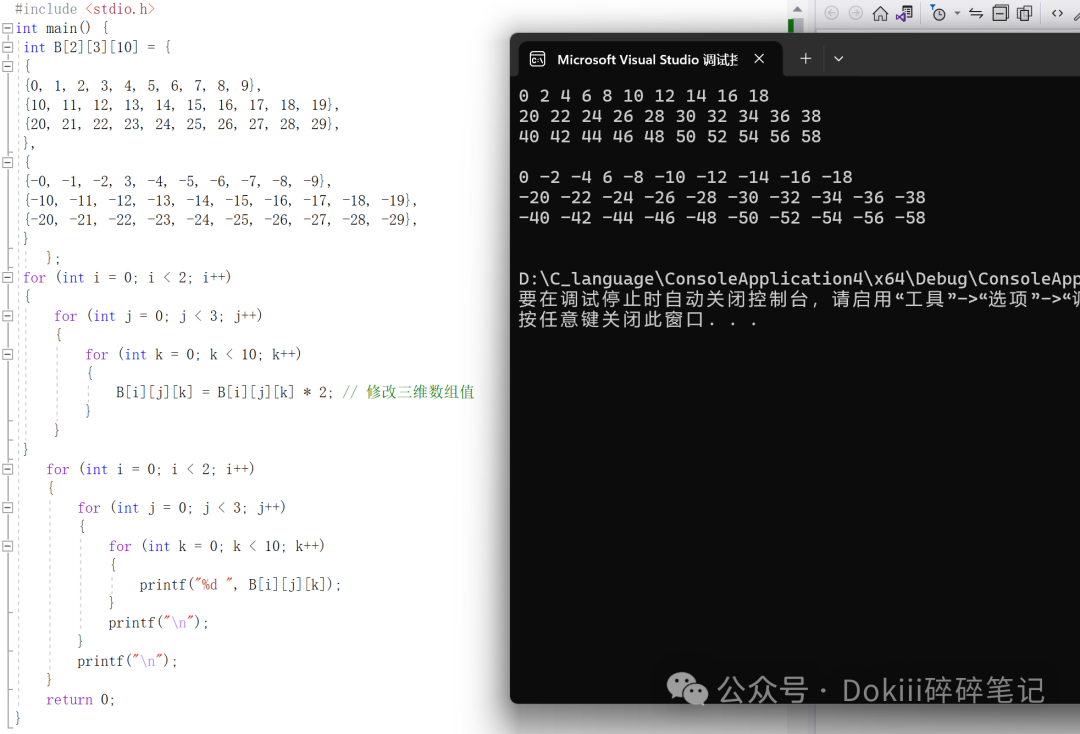
Task: Click the Home icon in the top toolbar
Action: (x=880, y=14)
